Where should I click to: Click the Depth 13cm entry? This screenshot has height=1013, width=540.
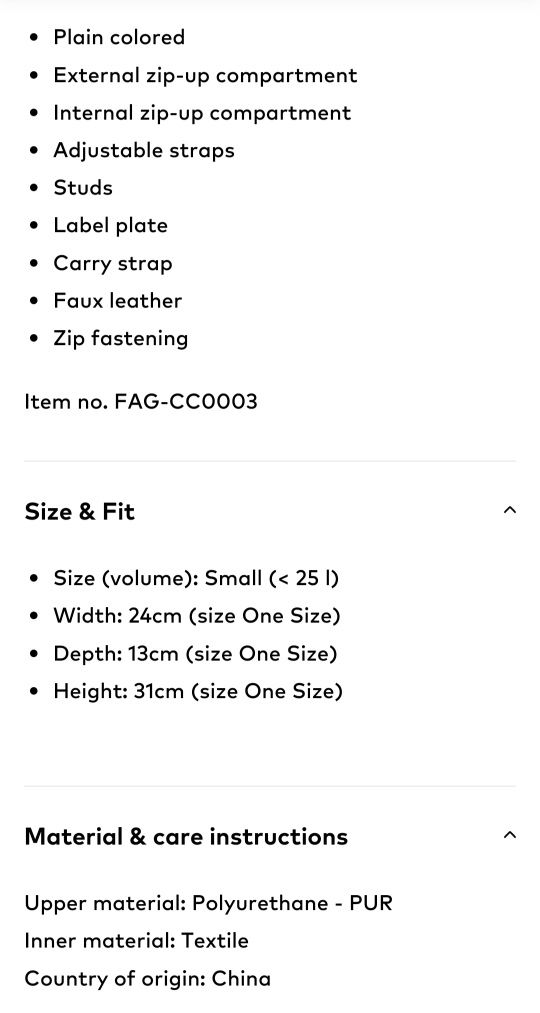[x=196, y=654]
